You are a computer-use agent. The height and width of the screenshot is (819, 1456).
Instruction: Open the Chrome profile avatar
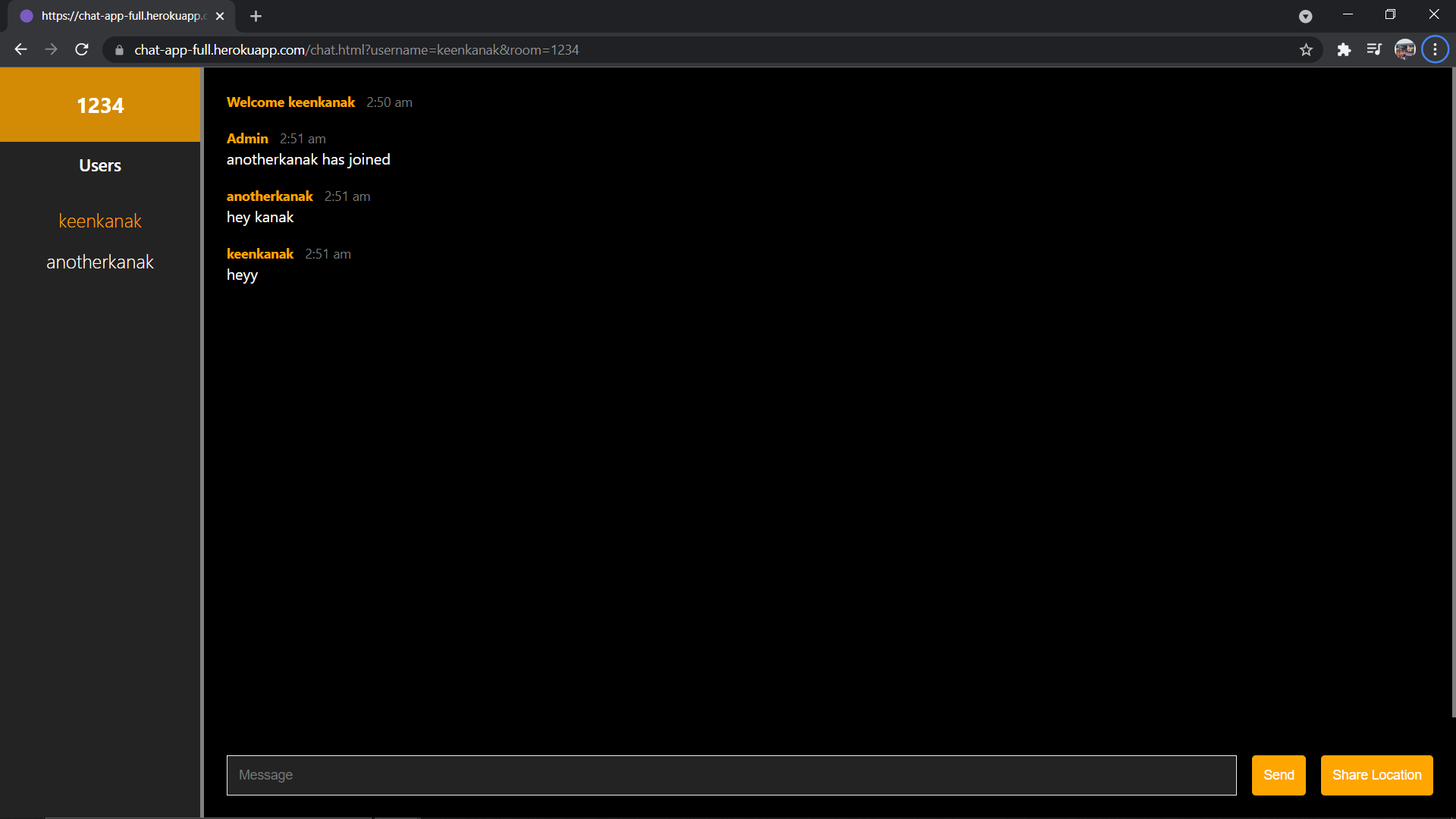[x=1404, y=50]
